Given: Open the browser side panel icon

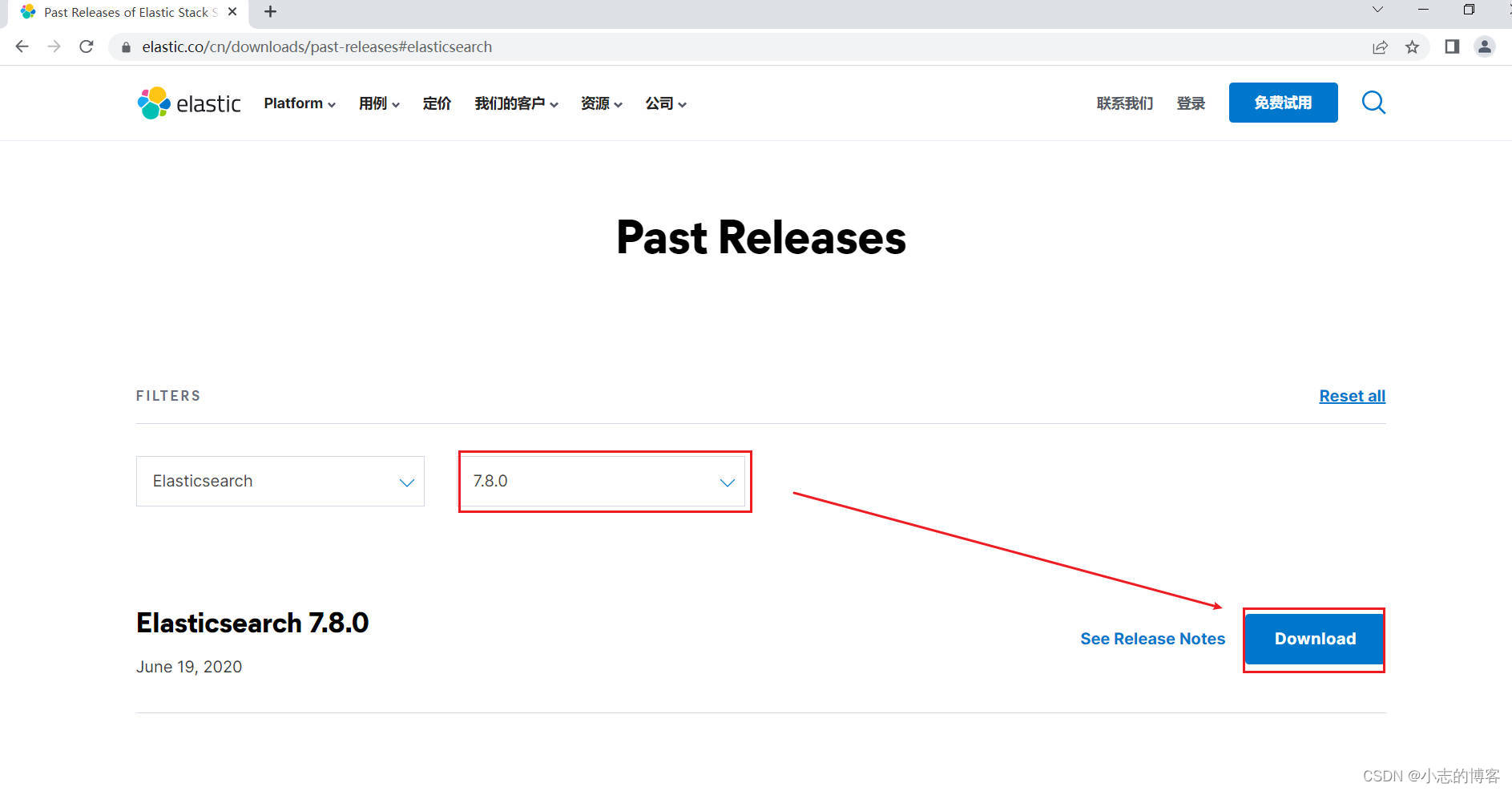Looking at the screenshot, I should click(x=1452, y=46).
